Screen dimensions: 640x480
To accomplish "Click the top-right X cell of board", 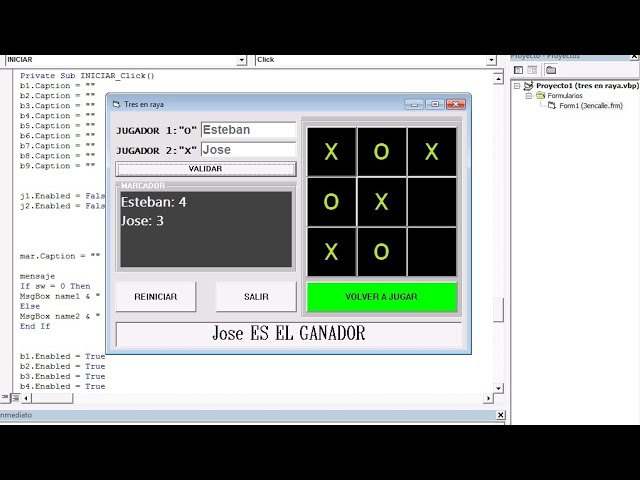I will [432, 152].
